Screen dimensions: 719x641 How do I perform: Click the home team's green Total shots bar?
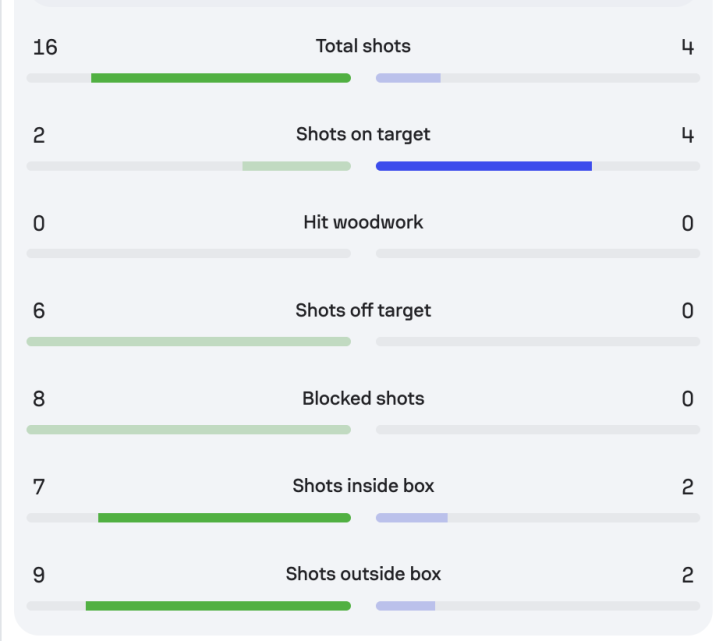pyautogui.click(x=220, y=78)
